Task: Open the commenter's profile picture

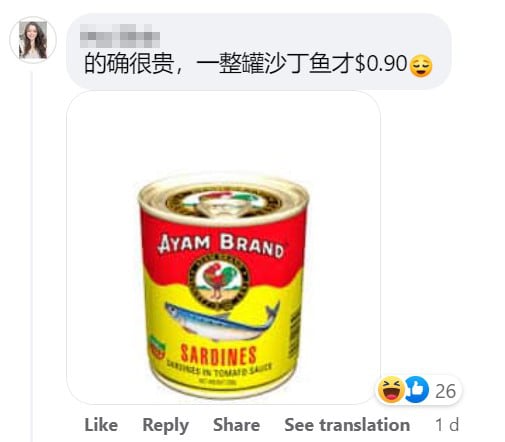Action: [33, 40]
